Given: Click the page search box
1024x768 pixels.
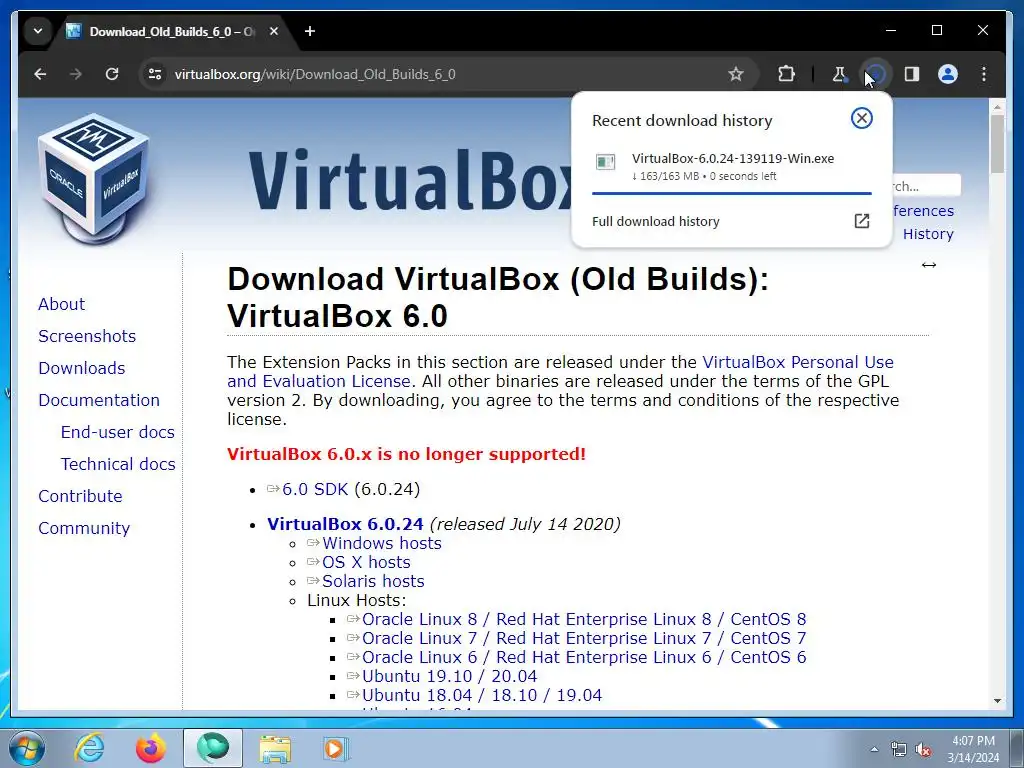Looking at the screenshot, I should (x=926, y=186).
